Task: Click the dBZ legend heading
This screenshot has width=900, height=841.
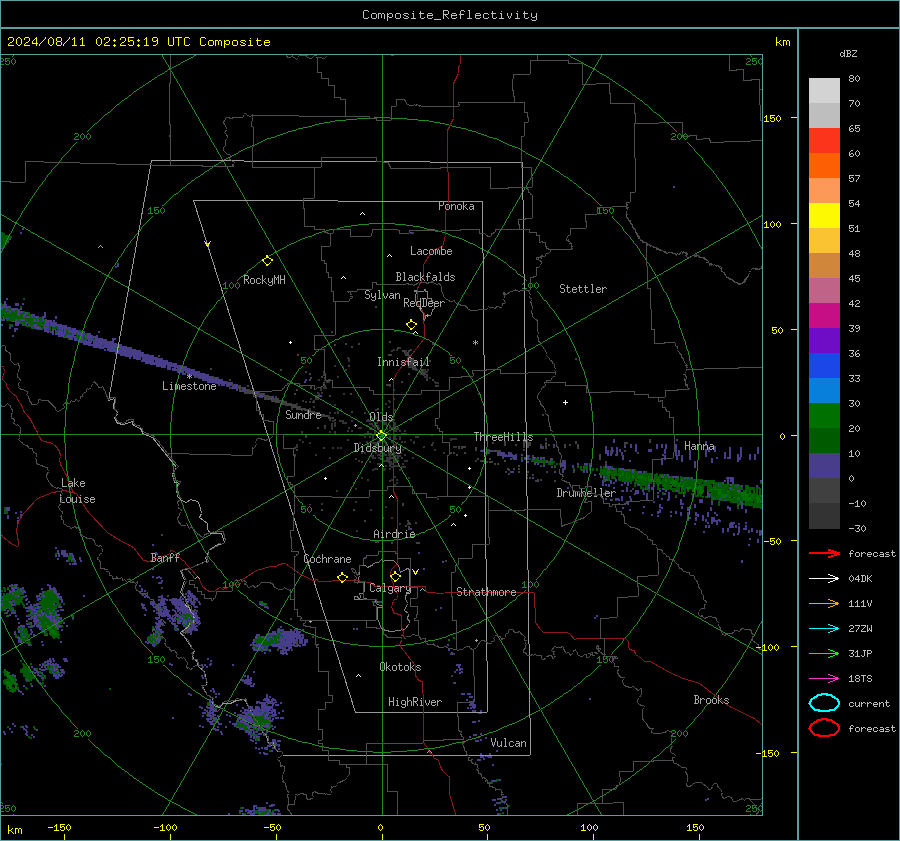Action: [848, 53]
